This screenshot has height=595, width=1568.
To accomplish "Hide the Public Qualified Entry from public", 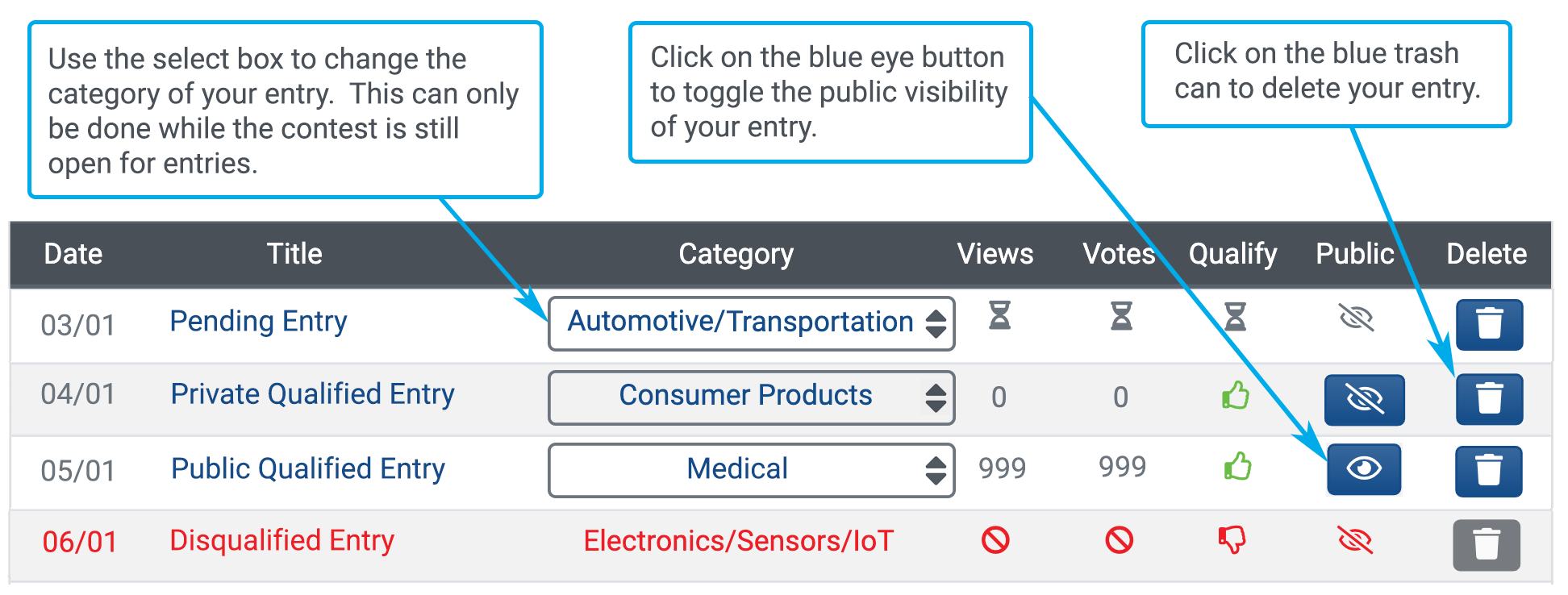I will coord(1364,468).
